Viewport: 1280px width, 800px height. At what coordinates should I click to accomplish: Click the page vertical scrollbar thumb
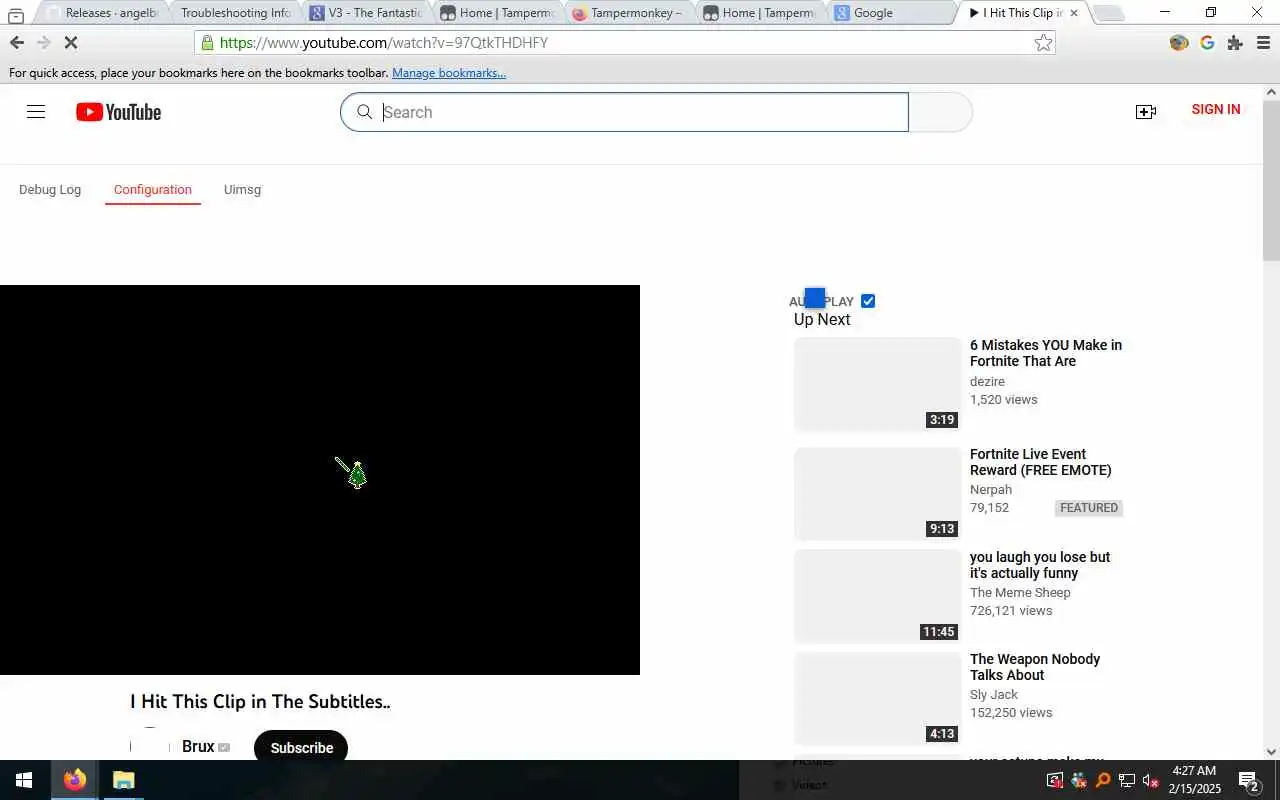pyautogui.click(x=1271, y=180)
